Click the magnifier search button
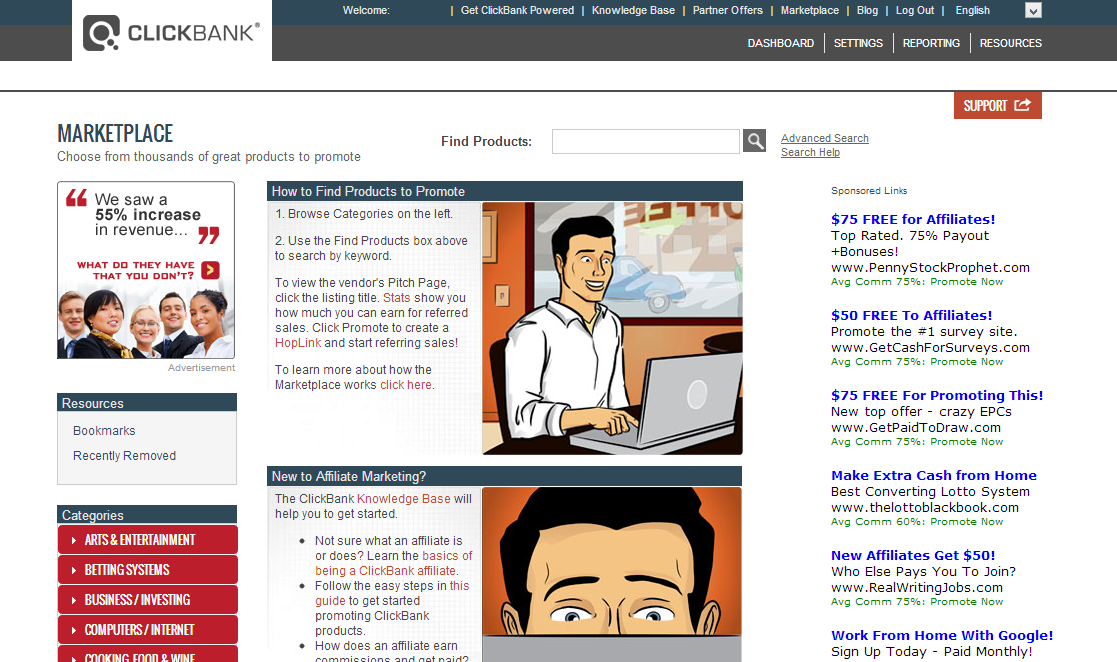 [754, 140]
